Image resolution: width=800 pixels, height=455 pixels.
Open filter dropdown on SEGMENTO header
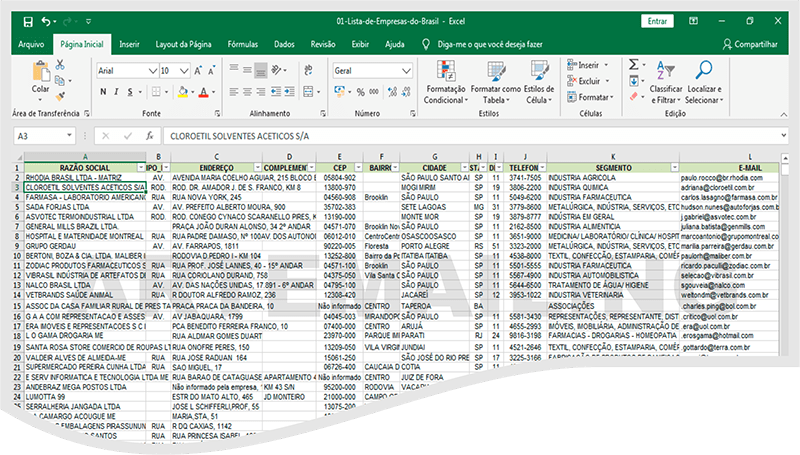[x=674, y=168]
